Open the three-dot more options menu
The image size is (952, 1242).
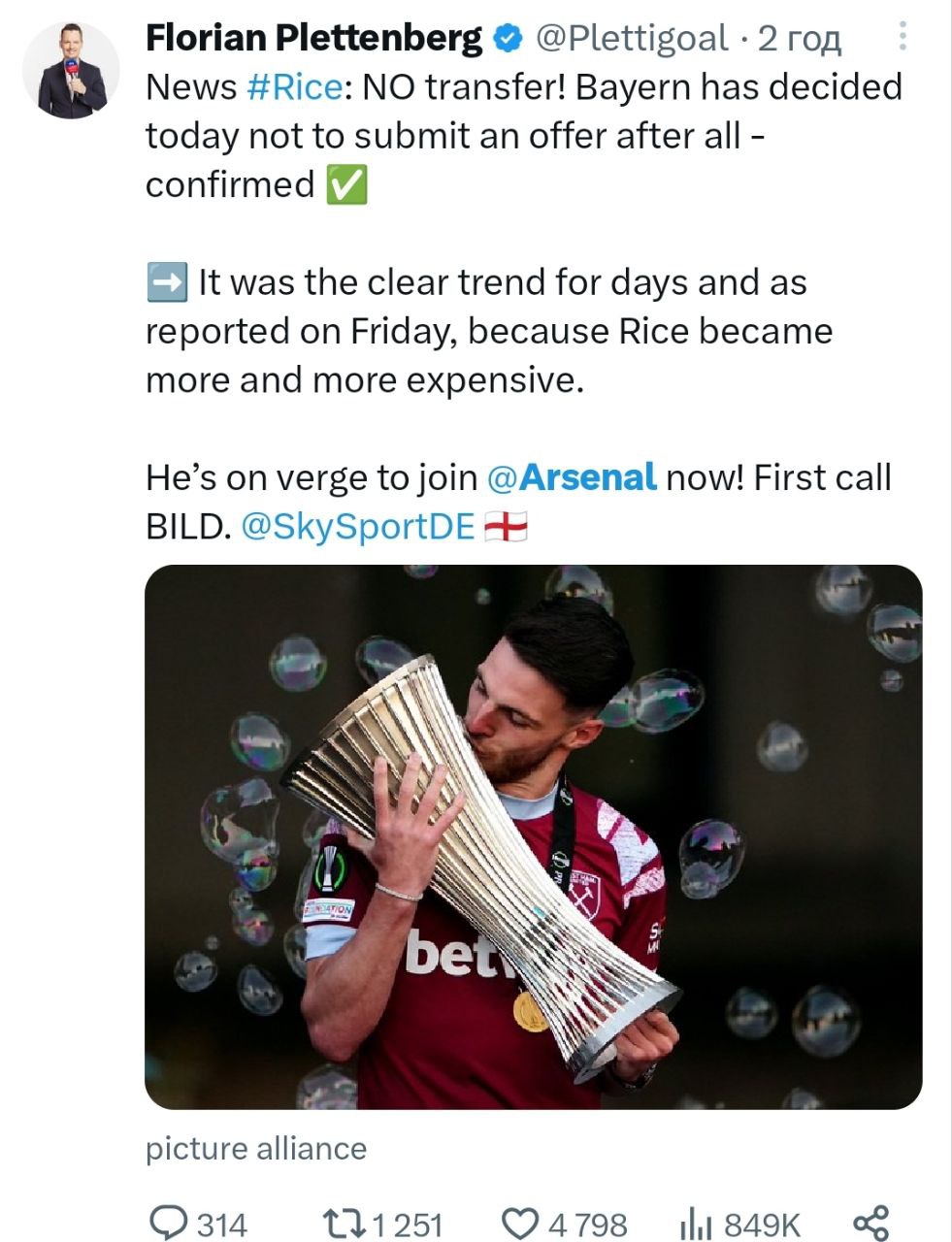(x=903, y=38)
